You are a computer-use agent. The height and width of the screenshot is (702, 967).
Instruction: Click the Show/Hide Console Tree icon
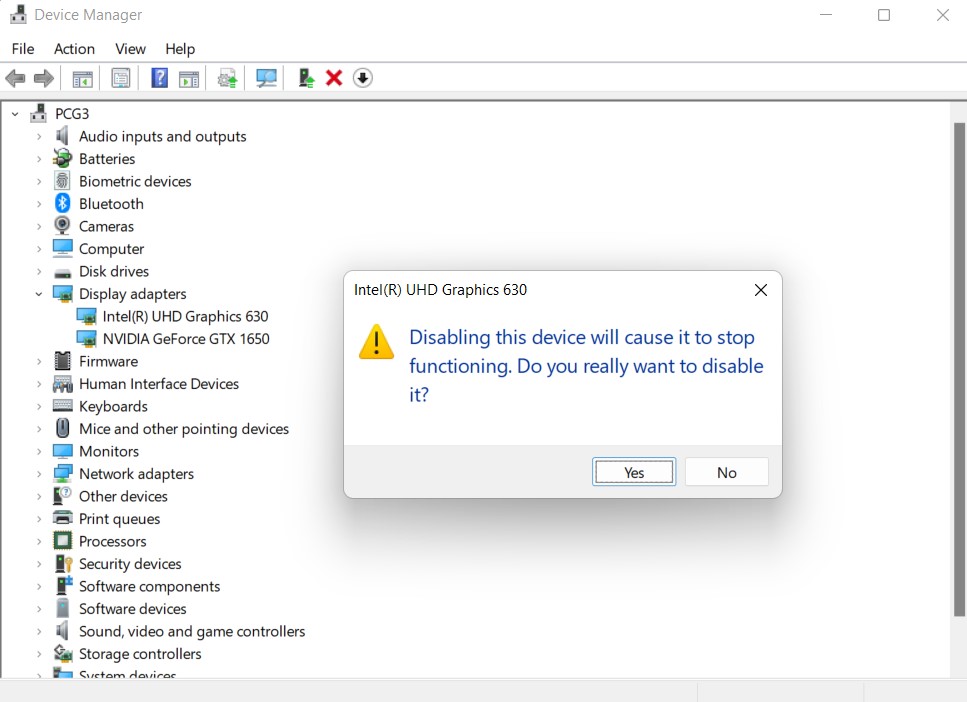point(82,78)
